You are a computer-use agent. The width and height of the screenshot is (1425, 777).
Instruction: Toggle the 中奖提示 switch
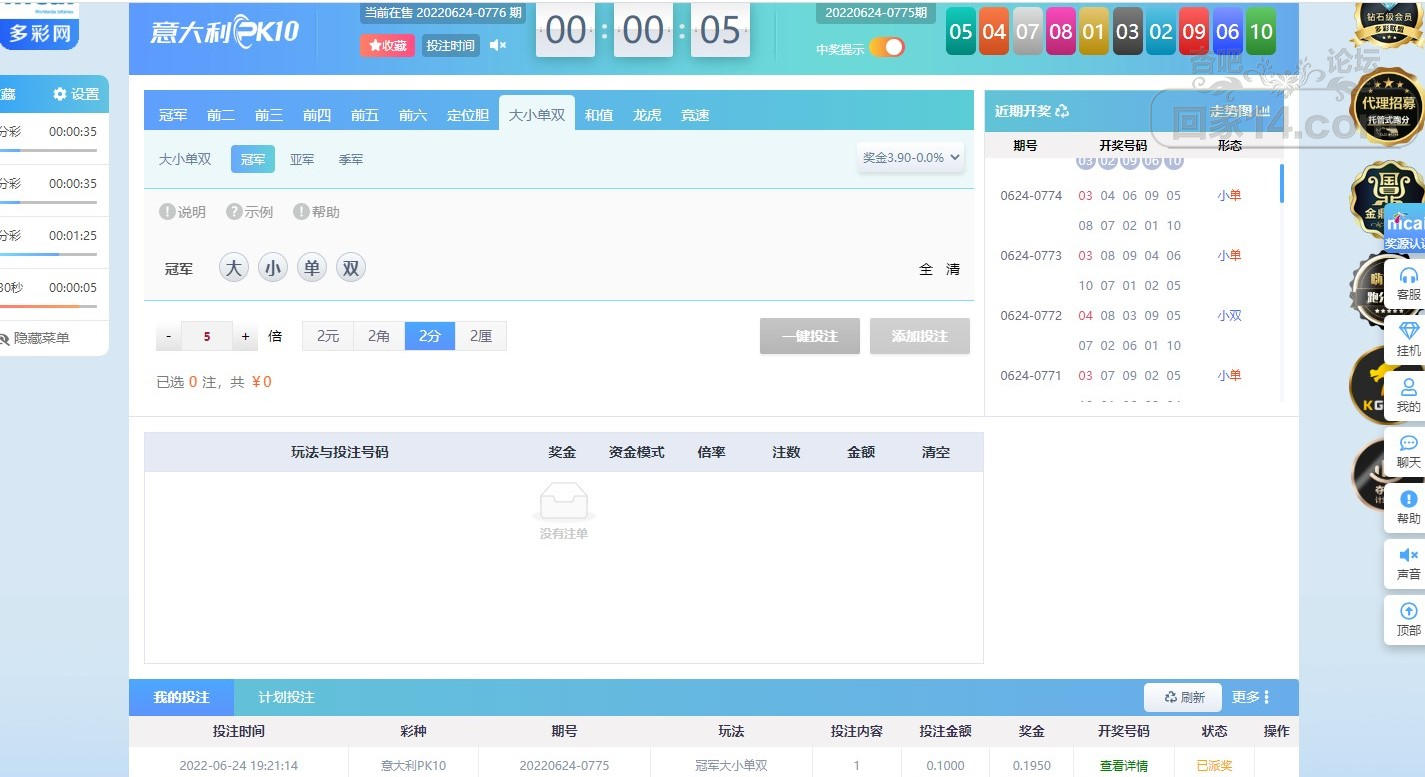pyautogui.click(x=886, y=48)
